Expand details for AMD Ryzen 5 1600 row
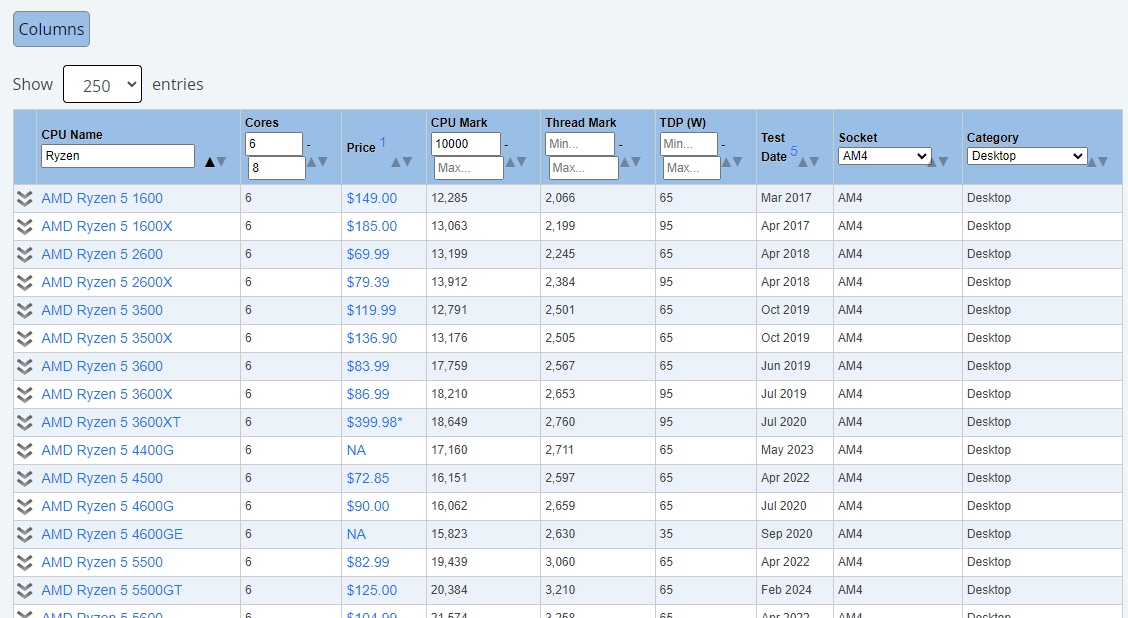 tap(24, 199)
